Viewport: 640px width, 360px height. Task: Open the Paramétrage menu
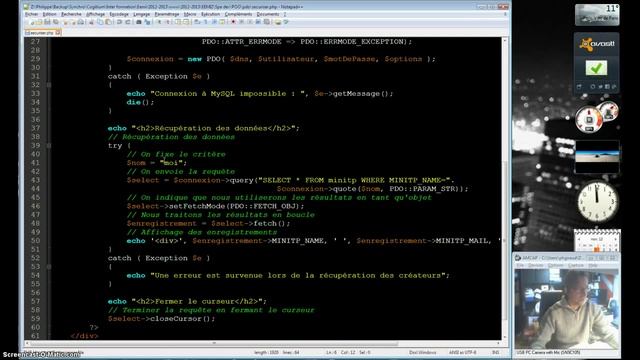(167, 14)
